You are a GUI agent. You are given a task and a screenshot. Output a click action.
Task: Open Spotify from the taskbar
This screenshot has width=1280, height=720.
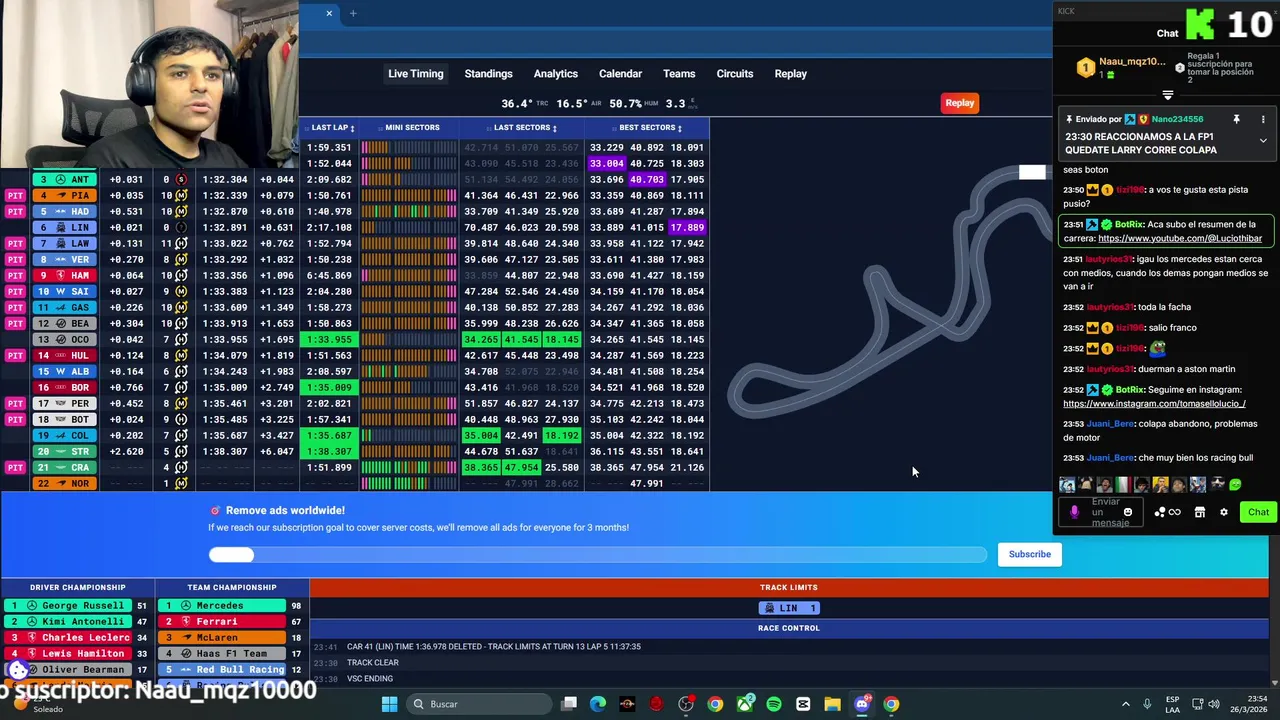(774, 704)
